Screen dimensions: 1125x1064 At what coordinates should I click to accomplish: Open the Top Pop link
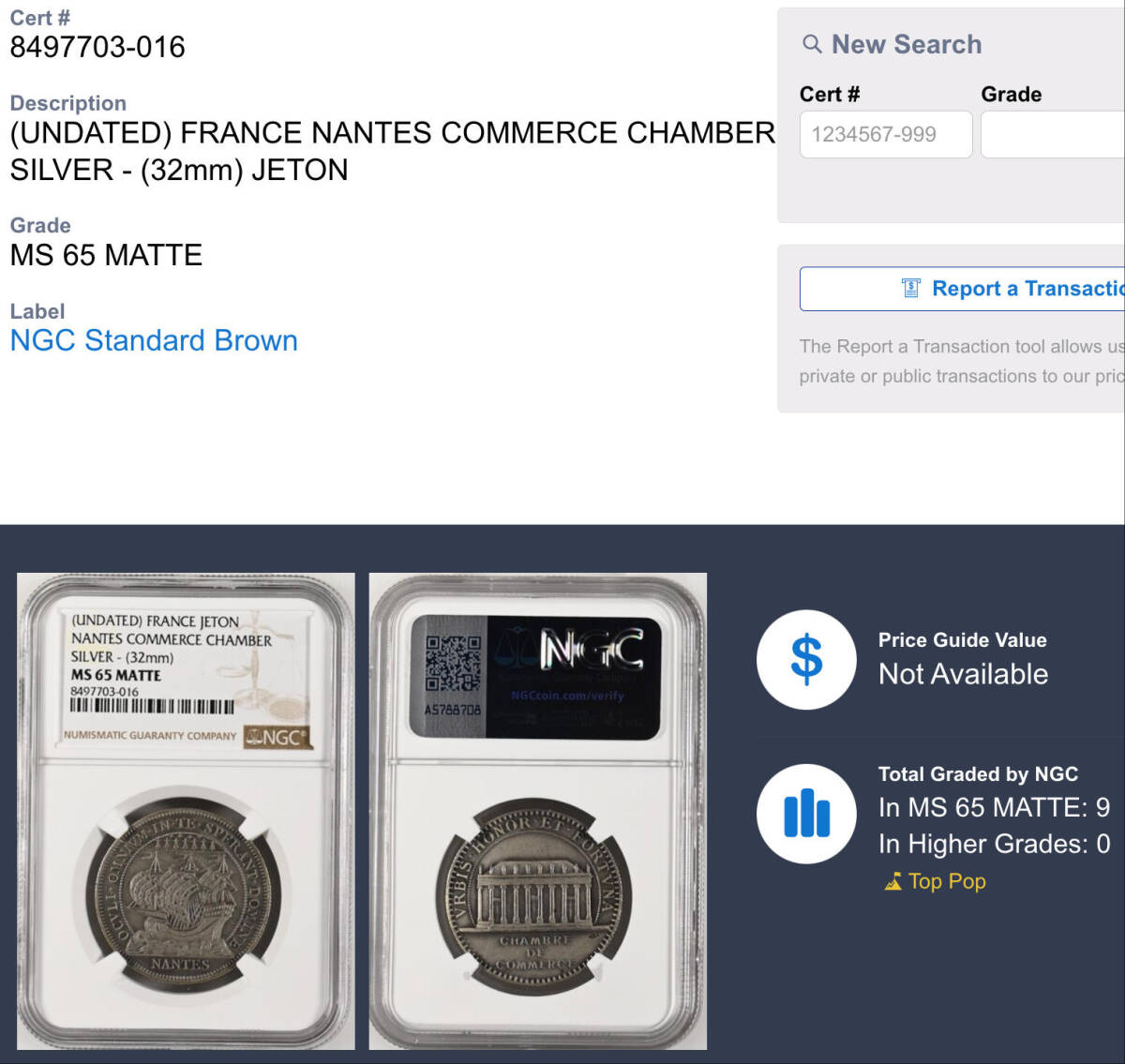click(x=947, y=881)
